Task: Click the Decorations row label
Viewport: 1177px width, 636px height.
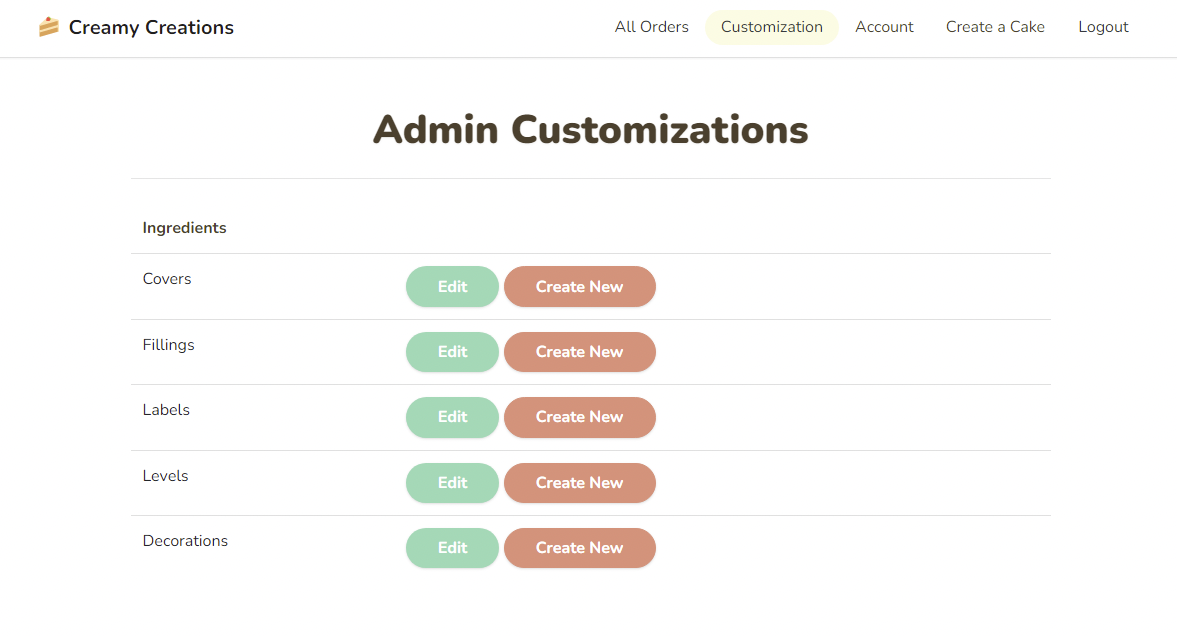Action: [185, 541]
